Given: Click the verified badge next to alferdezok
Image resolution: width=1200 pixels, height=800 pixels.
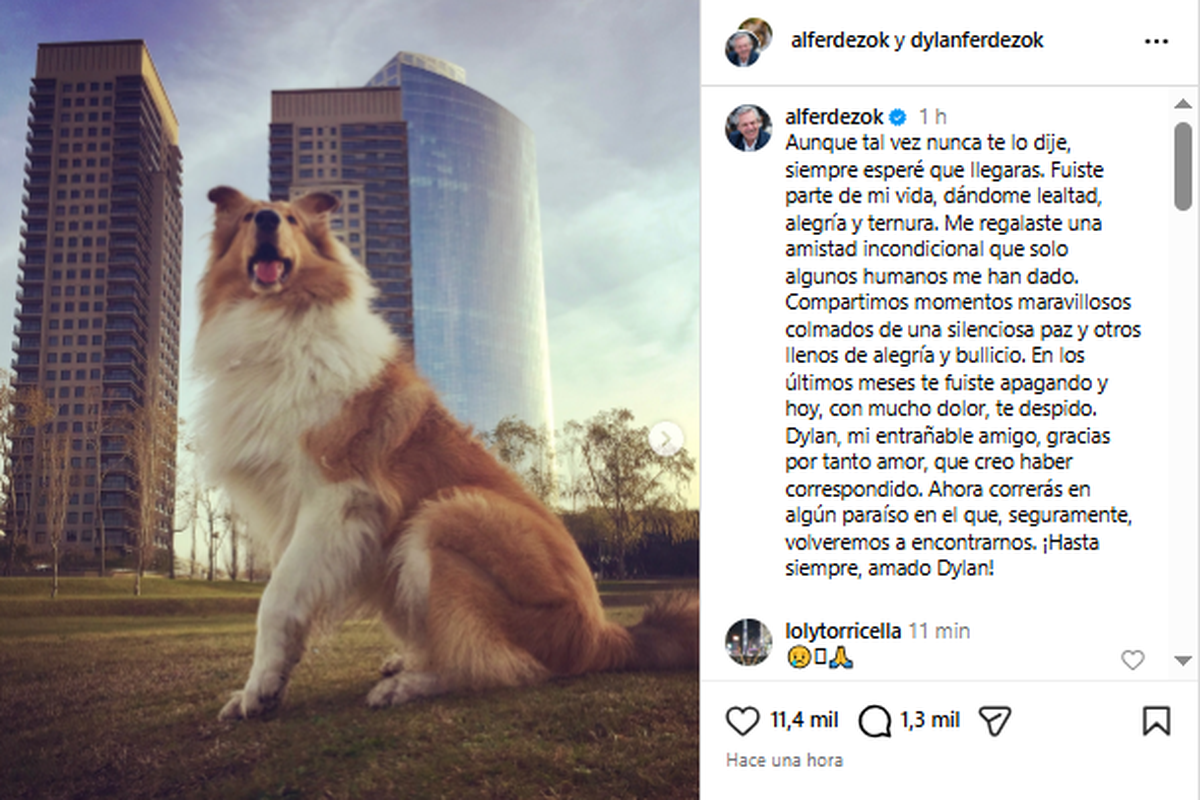Looking at the screenshot, I should 898,117.
